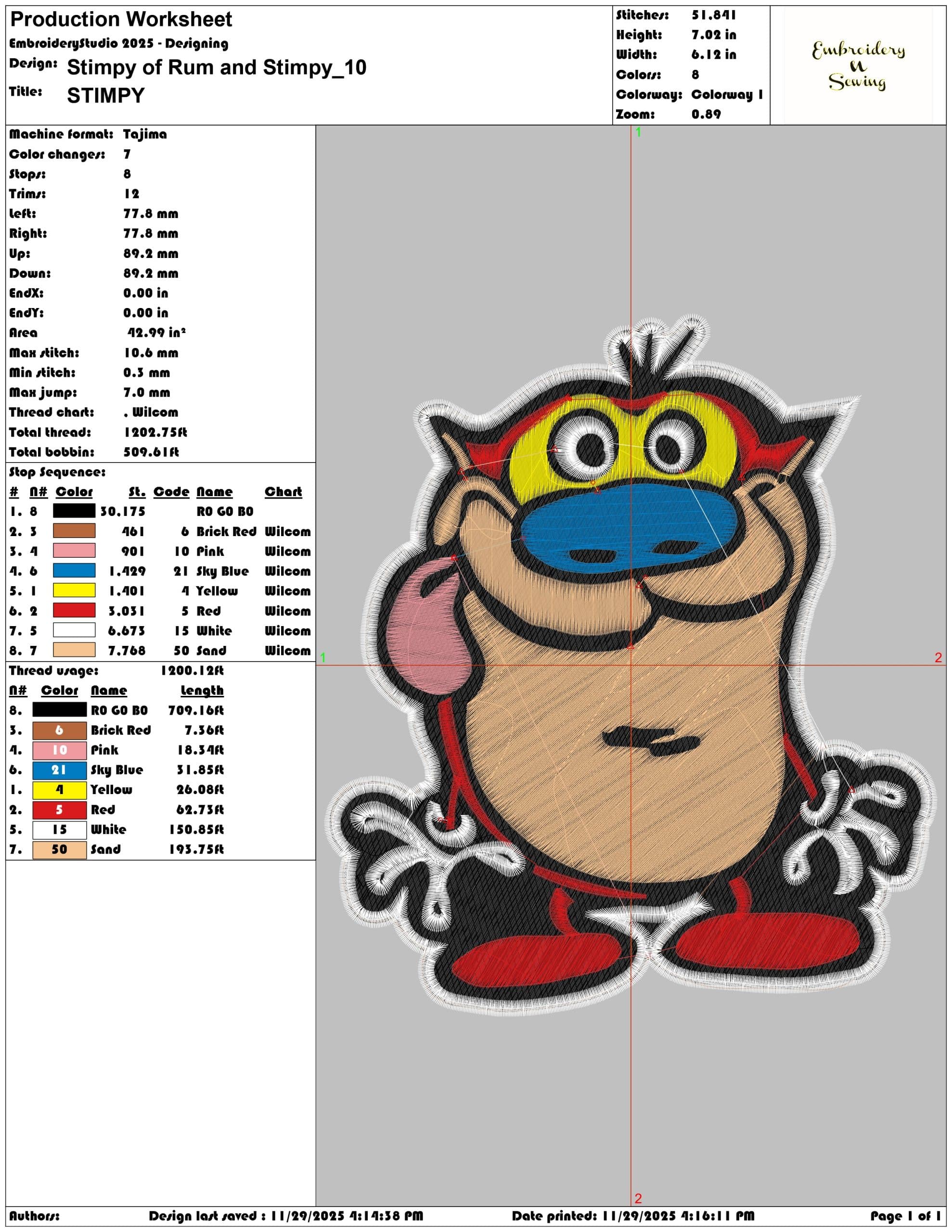Screen dimensions: 952x1232
Task: Click Brick Red thread length 7.36ft
Action: click(204, 730)
